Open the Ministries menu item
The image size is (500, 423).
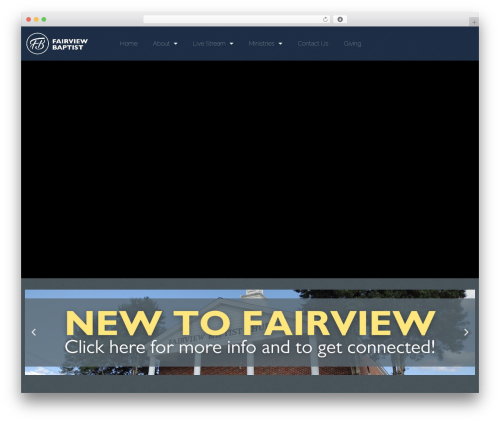tap(261, 44)
